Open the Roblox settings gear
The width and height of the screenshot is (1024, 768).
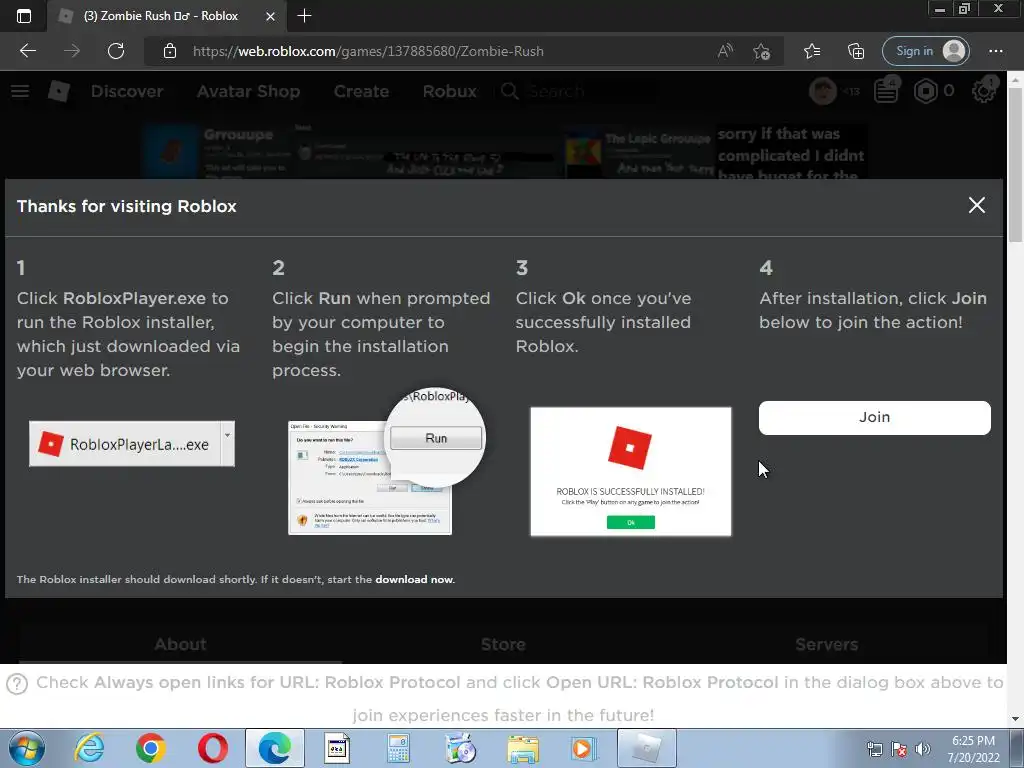[984, 91]
